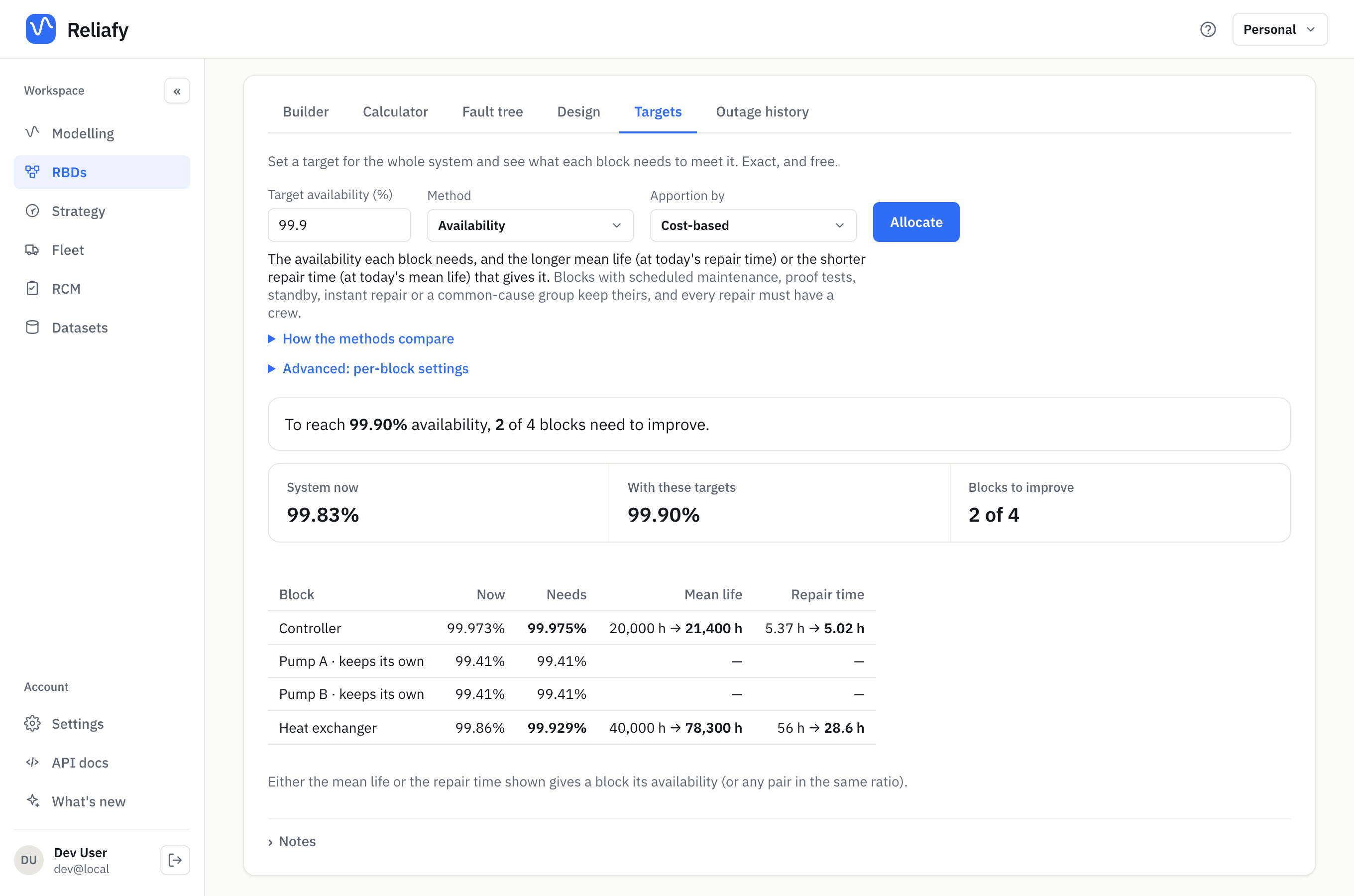Switch to the Calculator tab
This screenshot has width=1354, height=896.
tap(395, 112)
